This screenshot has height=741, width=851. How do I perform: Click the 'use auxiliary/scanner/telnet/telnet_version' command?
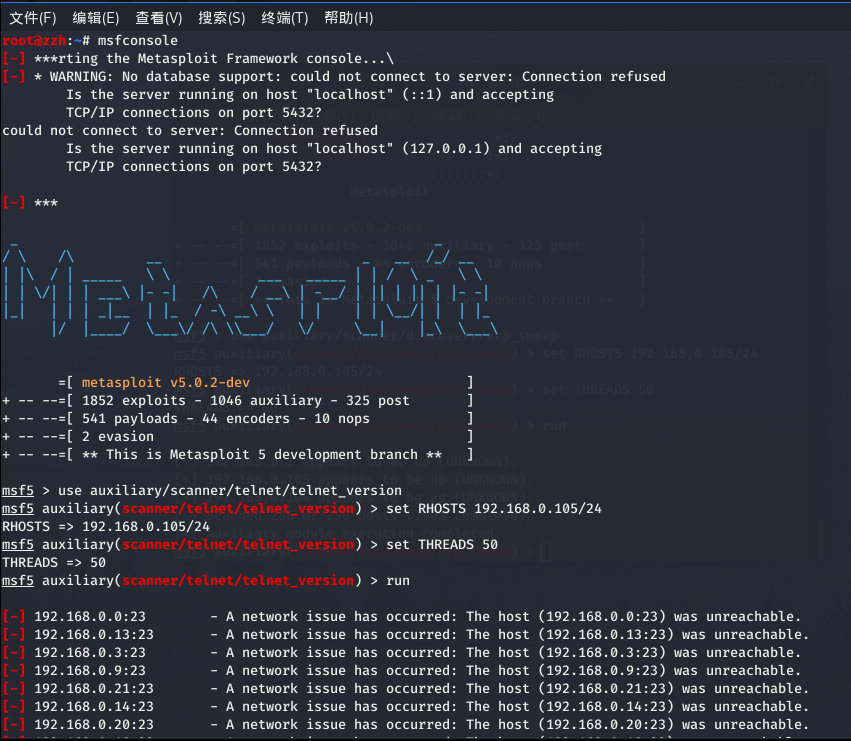(x=230, y=490)
